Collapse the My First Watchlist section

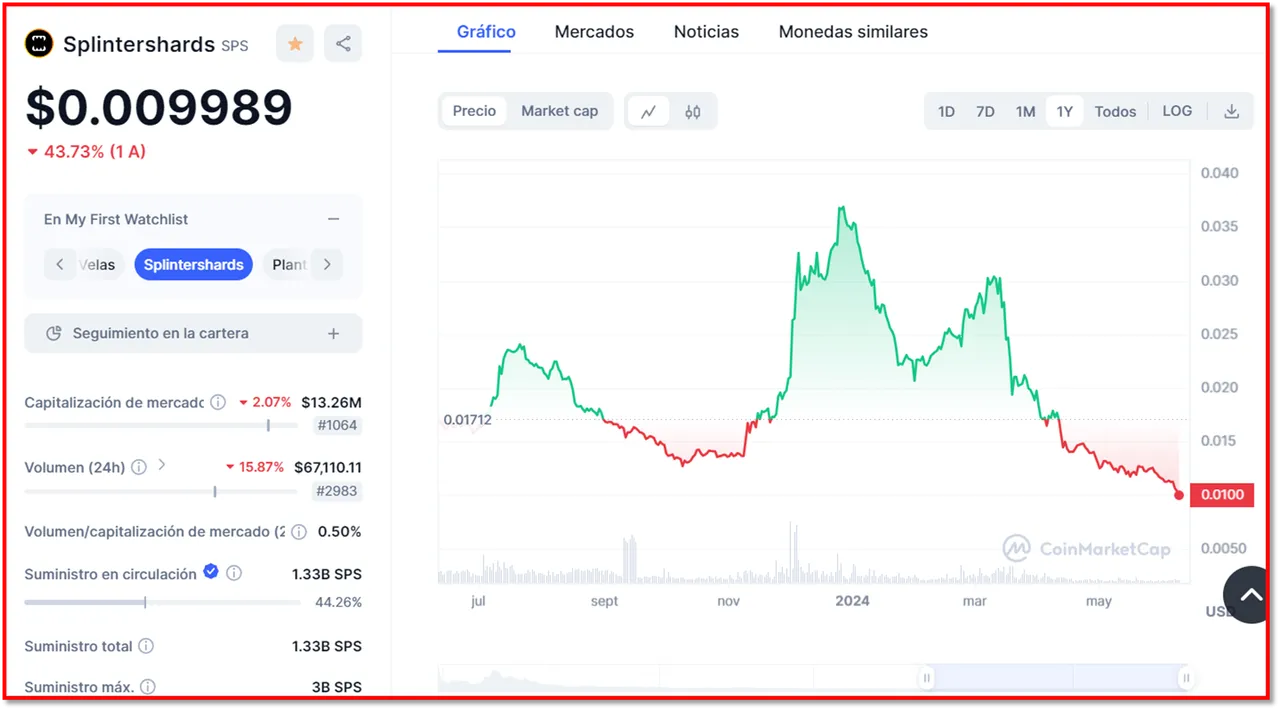(x=333, y=219)
